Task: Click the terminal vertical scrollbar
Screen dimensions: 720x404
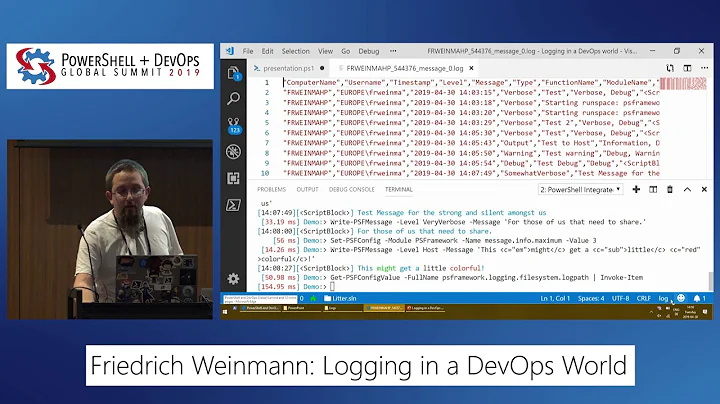Action: [x=711, y=281]
